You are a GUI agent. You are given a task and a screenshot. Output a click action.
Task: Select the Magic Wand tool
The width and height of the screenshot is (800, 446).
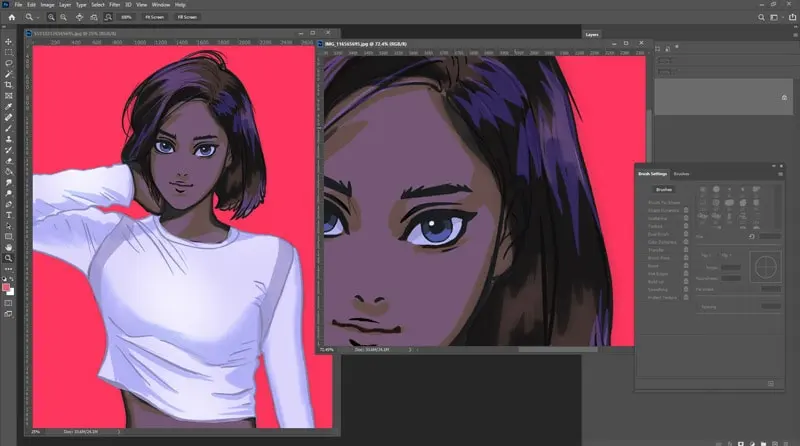coord(8,74)
